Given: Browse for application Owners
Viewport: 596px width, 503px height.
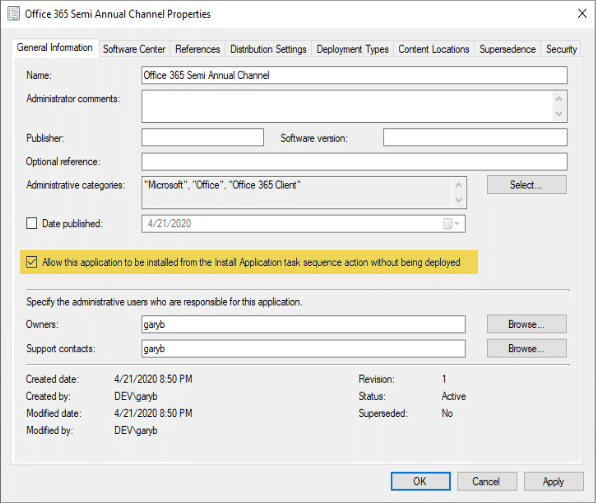Looking at the screenshot, I should [527, 324].
